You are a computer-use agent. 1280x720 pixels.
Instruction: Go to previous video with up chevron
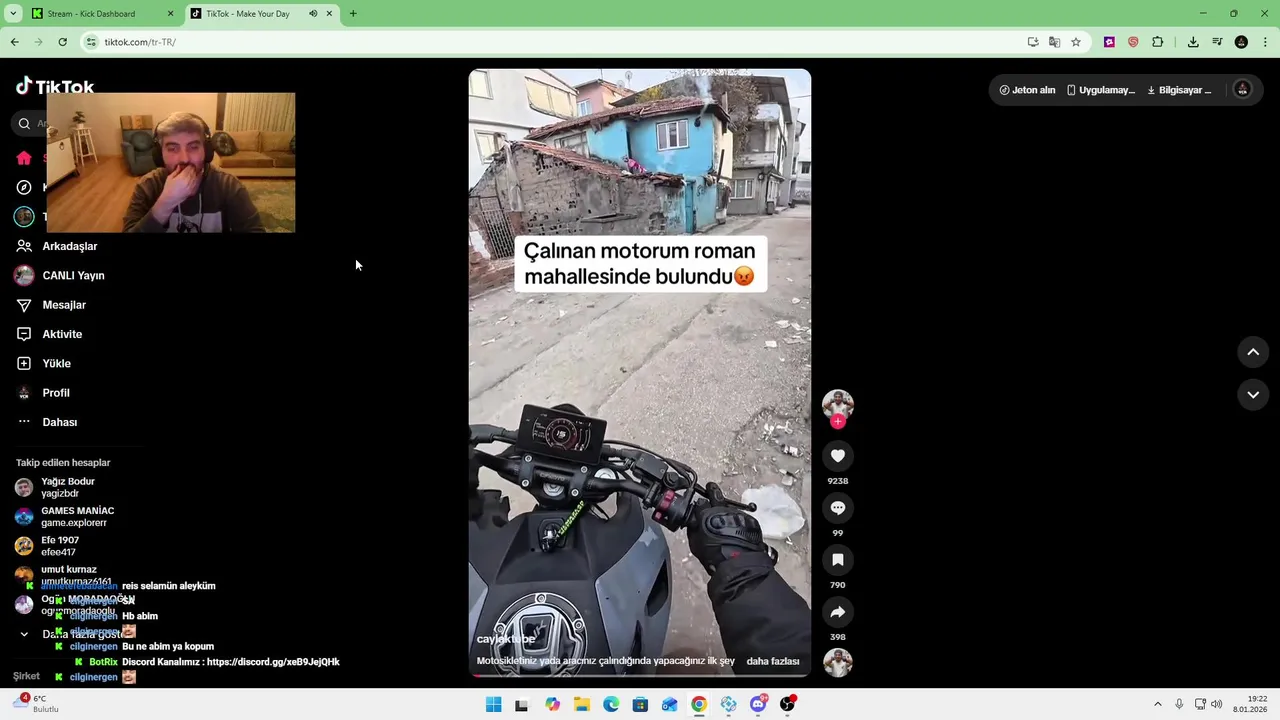click(1253, 352)
